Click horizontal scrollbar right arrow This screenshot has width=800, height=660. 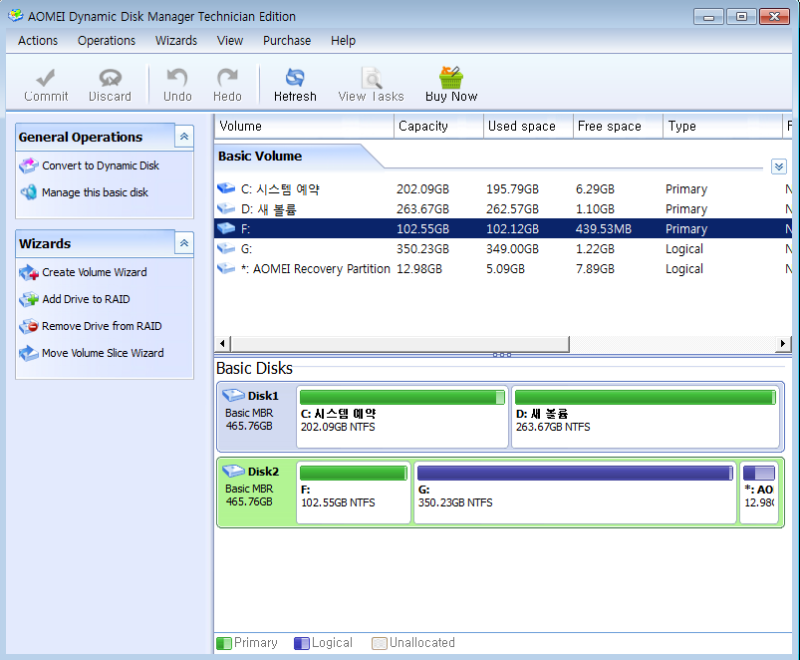pyautogui.click(x=783, y=344)
